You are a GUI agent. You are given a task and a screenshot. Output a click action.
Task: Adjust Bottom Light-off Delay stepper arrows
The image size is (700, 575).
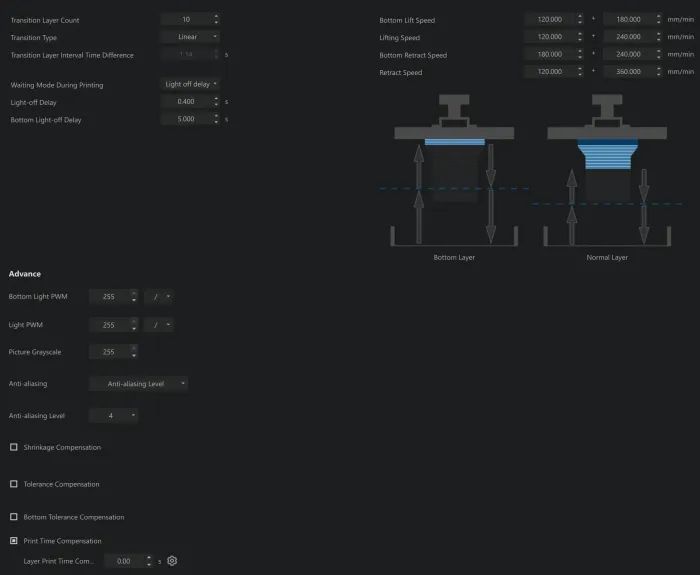click(216, 119)
